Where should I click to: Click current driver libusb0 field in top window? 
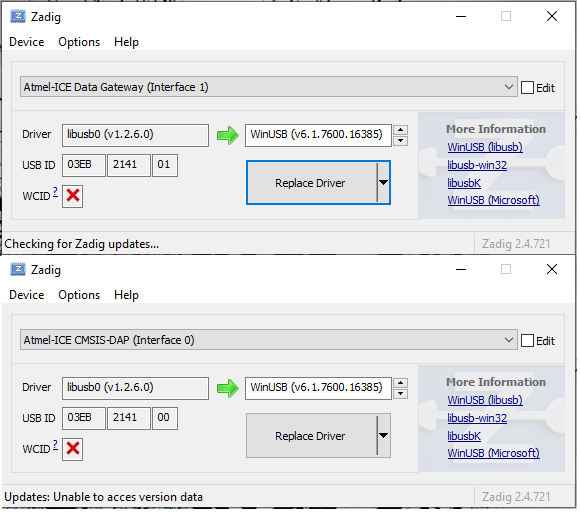[x=135, y=135]
